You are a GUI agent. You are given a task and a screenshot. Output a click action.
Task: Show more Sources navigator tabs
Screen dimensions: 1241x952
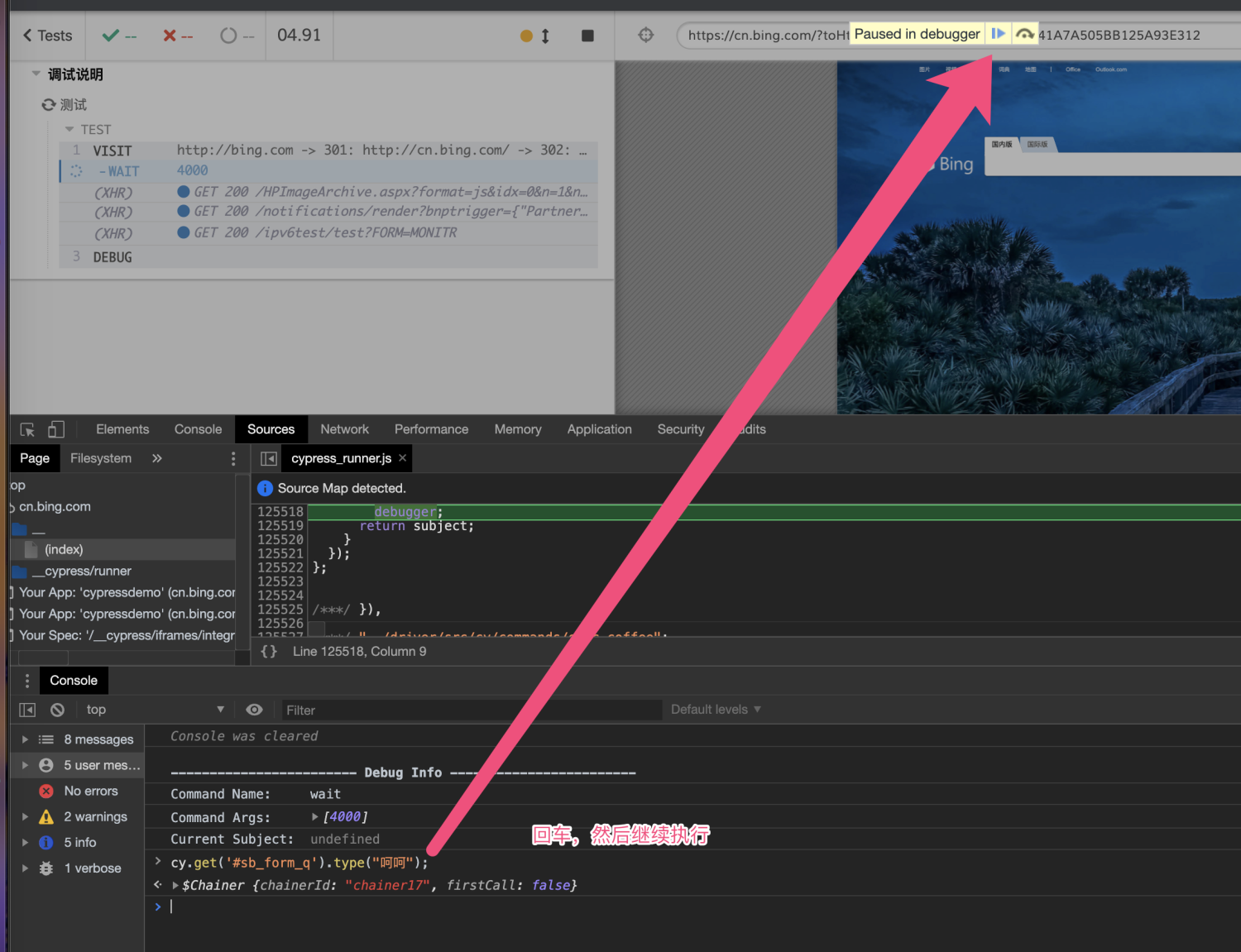pyautogui.click(x=157, y=458)
